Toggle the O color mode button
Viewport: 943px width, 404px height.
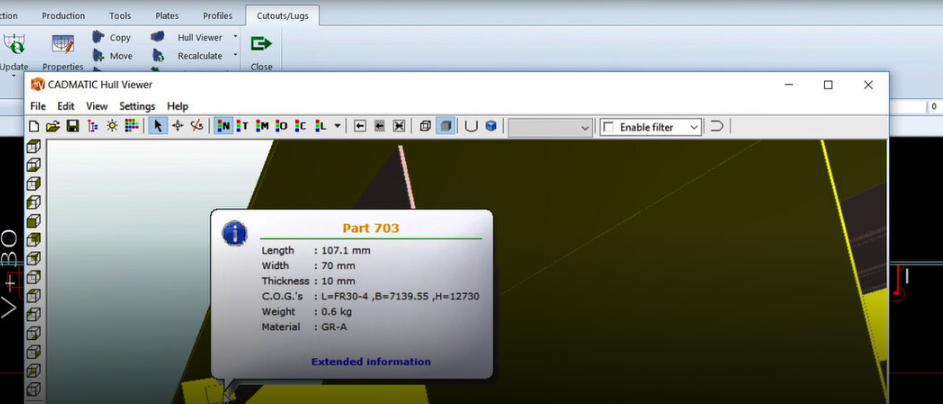click(x=281, y=126)
